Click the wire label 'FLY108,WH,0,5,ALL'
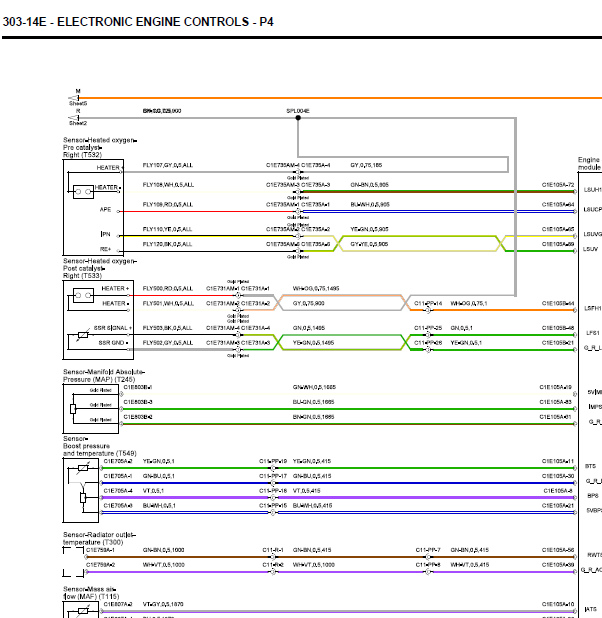Screen dimensions: 602x618 click(168, 185)
